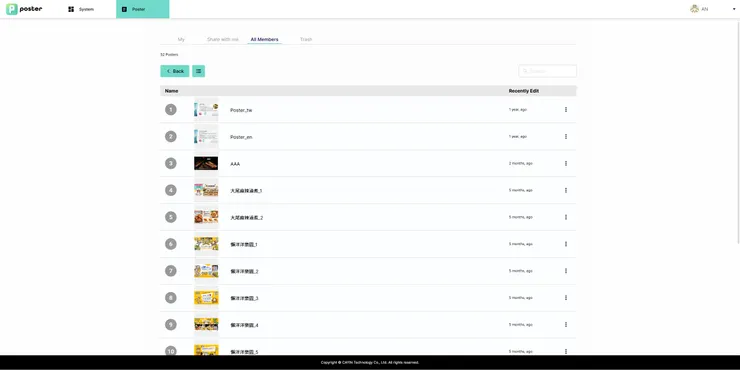Switch to the Share with me tab
This screenshot has width=740, height=370.
point(223,39)
